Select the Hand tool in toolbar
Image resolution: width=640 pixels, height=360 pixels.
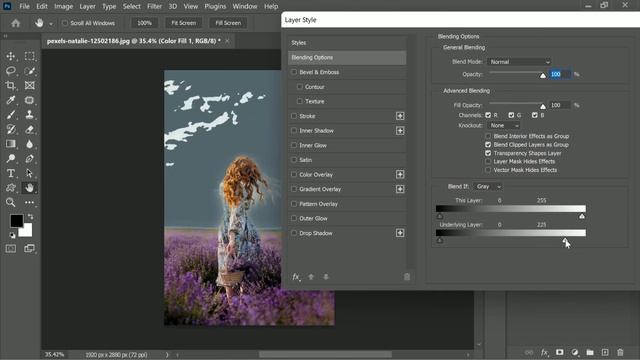point(29,188)
